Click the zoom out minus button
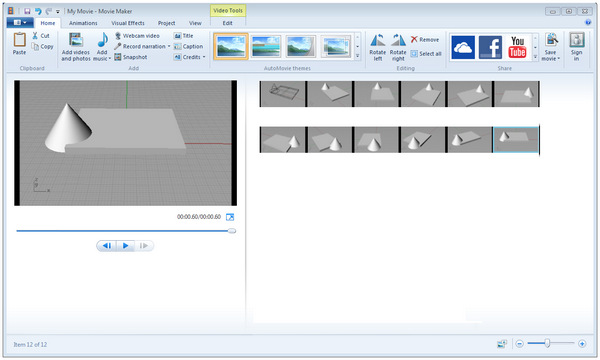Screen dimensions: 600x360 point(519,344)
